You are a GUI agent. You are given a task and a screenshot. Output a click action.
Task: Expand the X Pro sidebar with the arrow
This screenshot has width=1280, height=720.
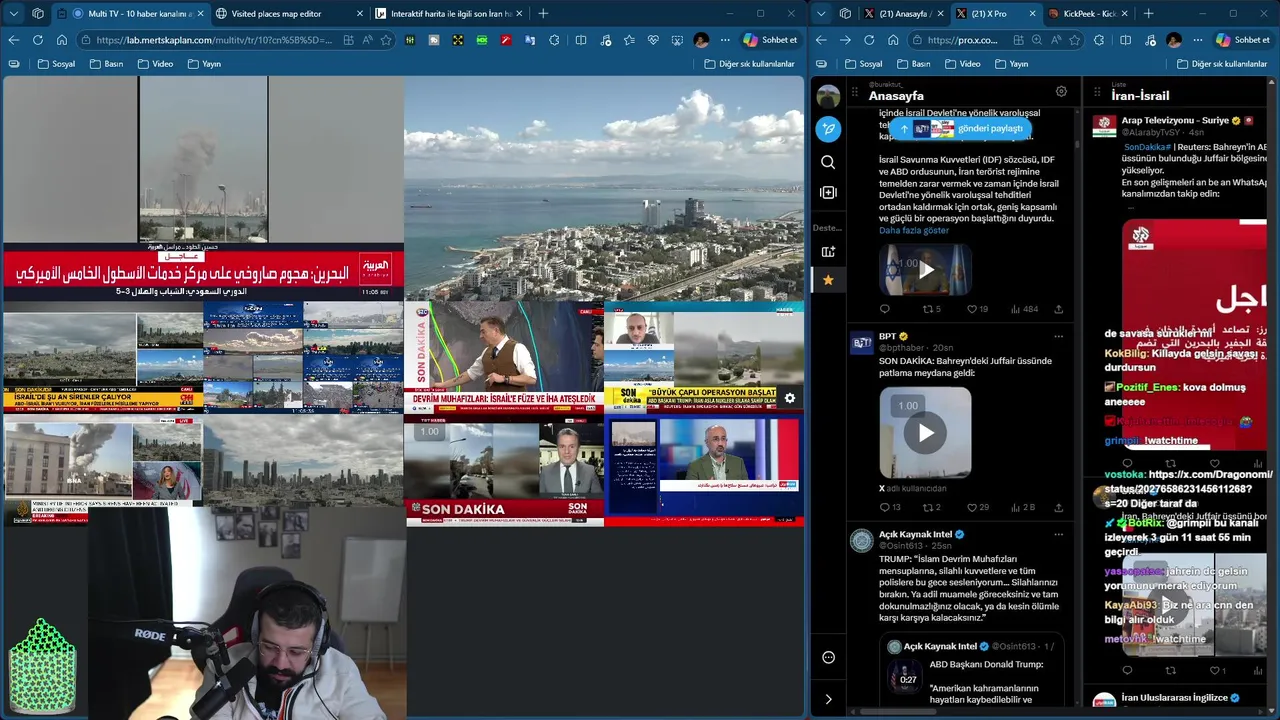(828, 699)
